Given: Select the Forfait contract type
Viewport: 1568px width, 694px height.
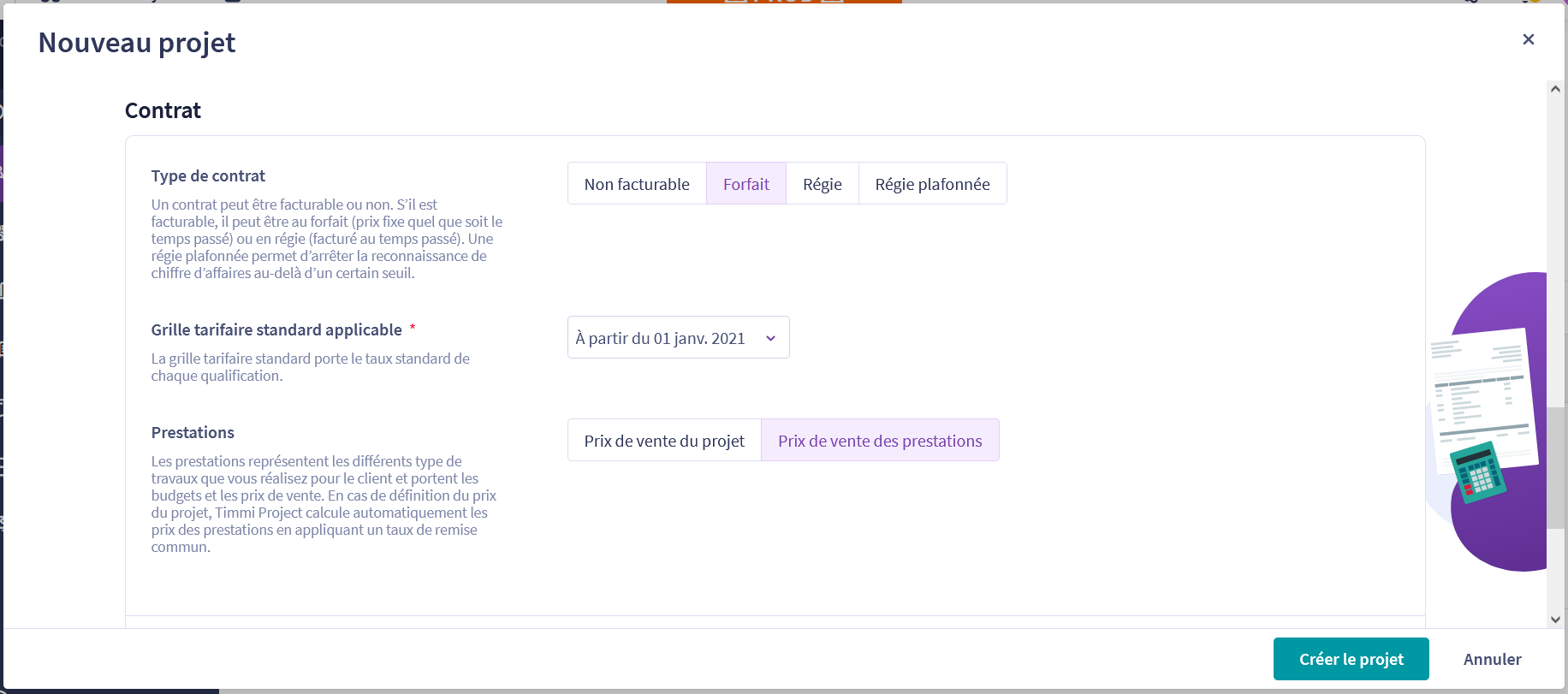Looking at the screenshot, I should click(x=746, y=184).
